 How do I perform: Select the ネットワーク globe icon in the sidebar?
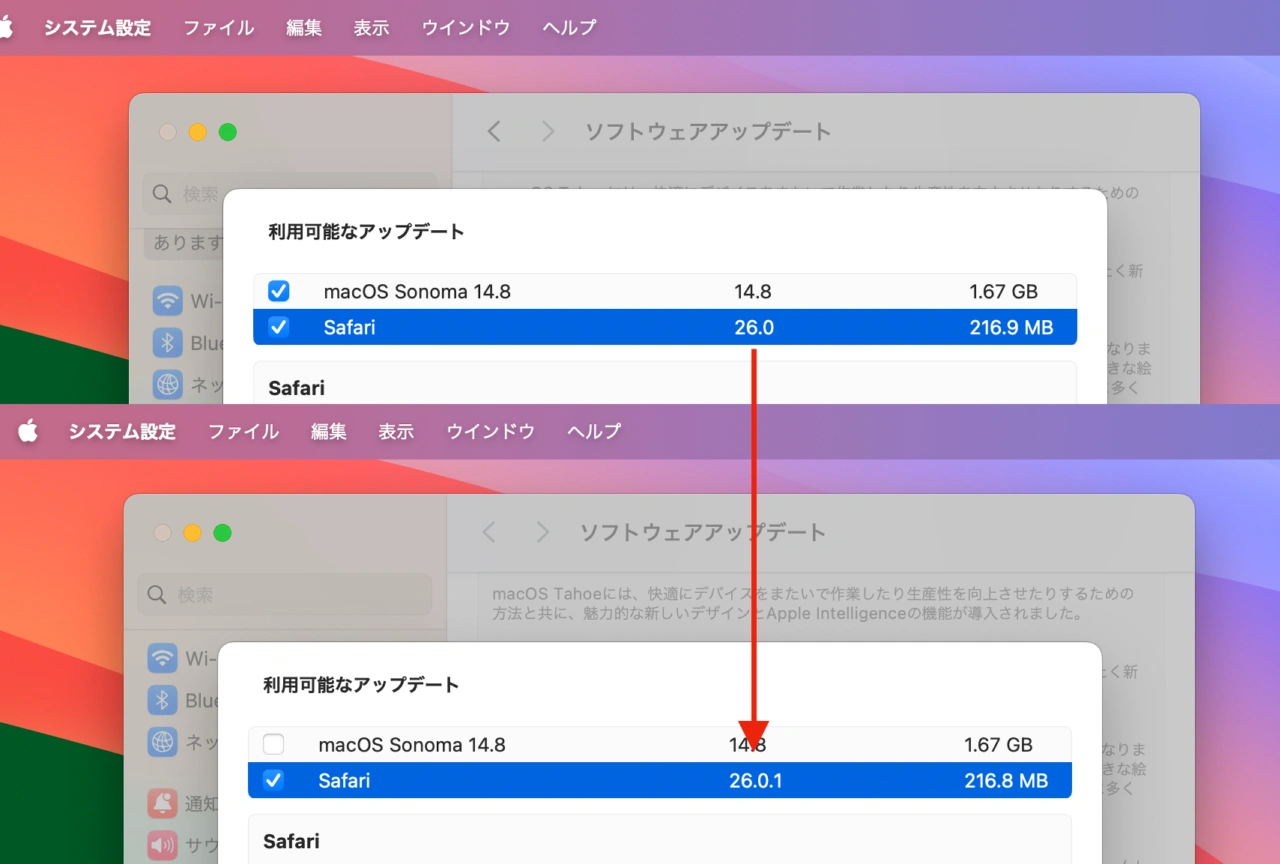[167, 385]
